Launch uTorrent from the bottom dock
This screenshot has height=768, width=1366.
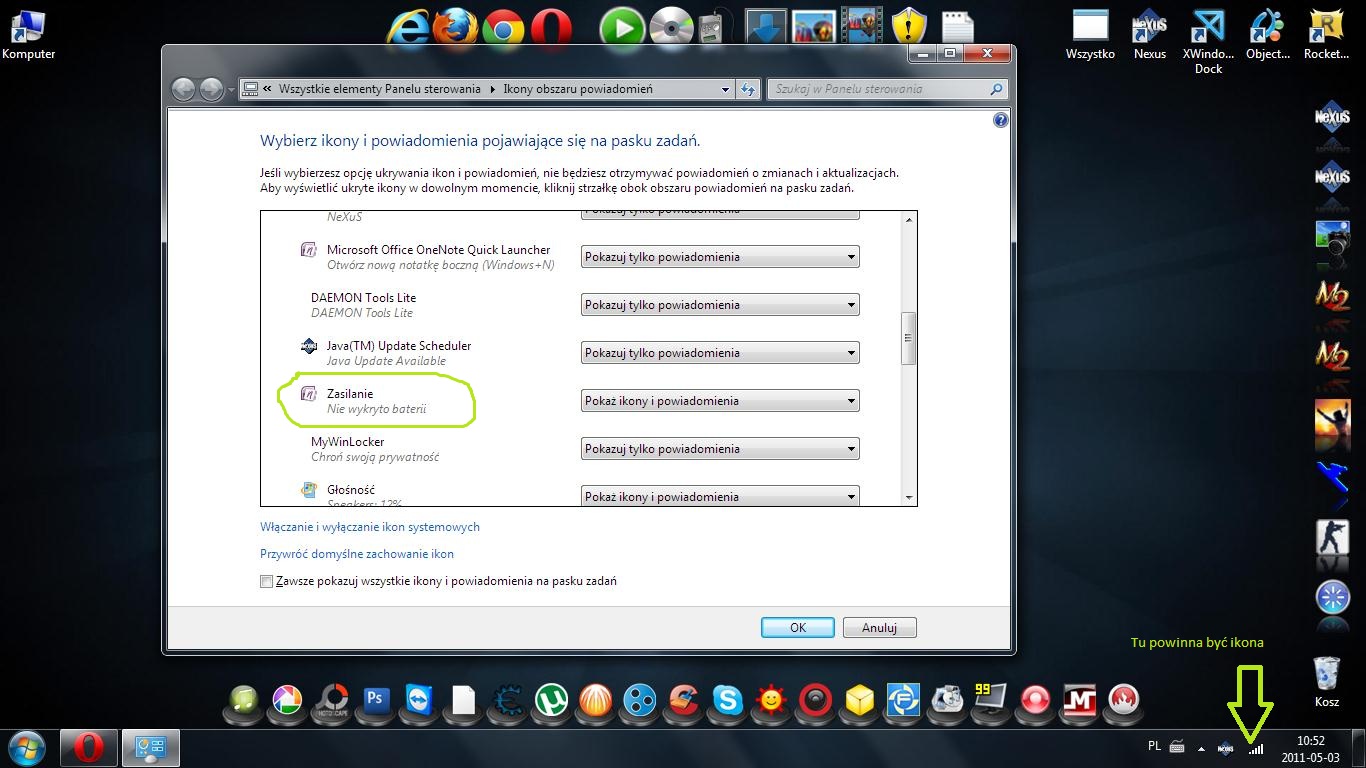click(550, 700)
